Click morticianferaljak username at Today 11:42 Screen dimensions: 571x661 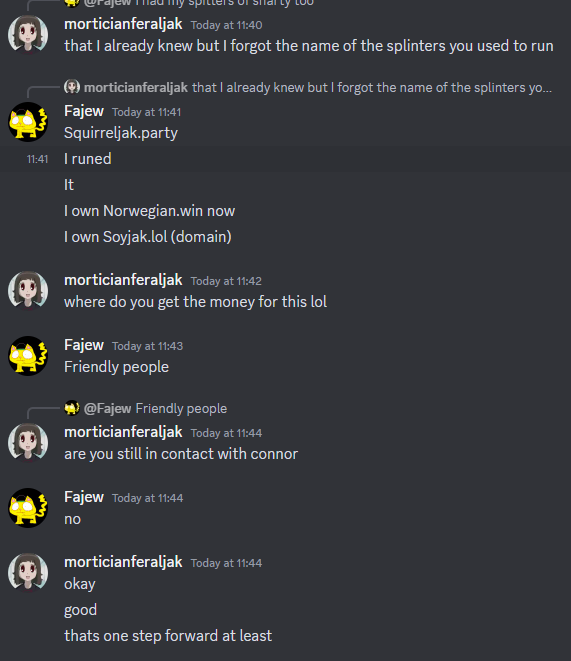(123, 280)
